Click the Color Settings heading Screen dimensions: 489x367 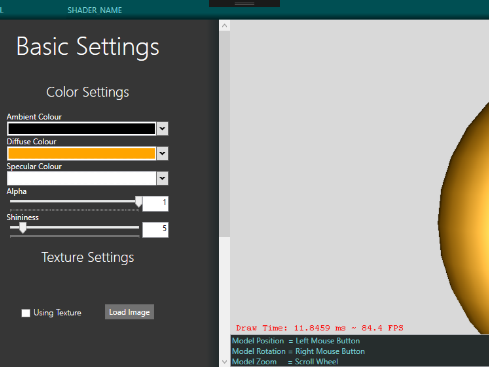(x=88, y=92)
